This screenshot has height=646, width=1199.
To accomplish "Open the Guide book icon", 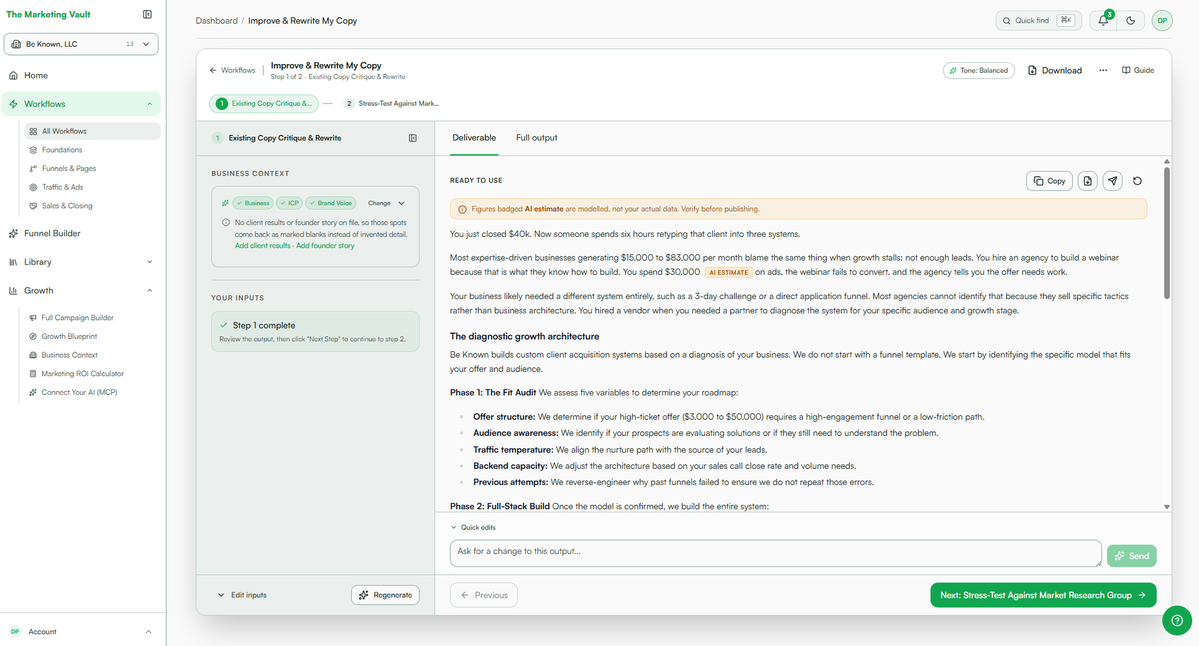I will 1126,70.
